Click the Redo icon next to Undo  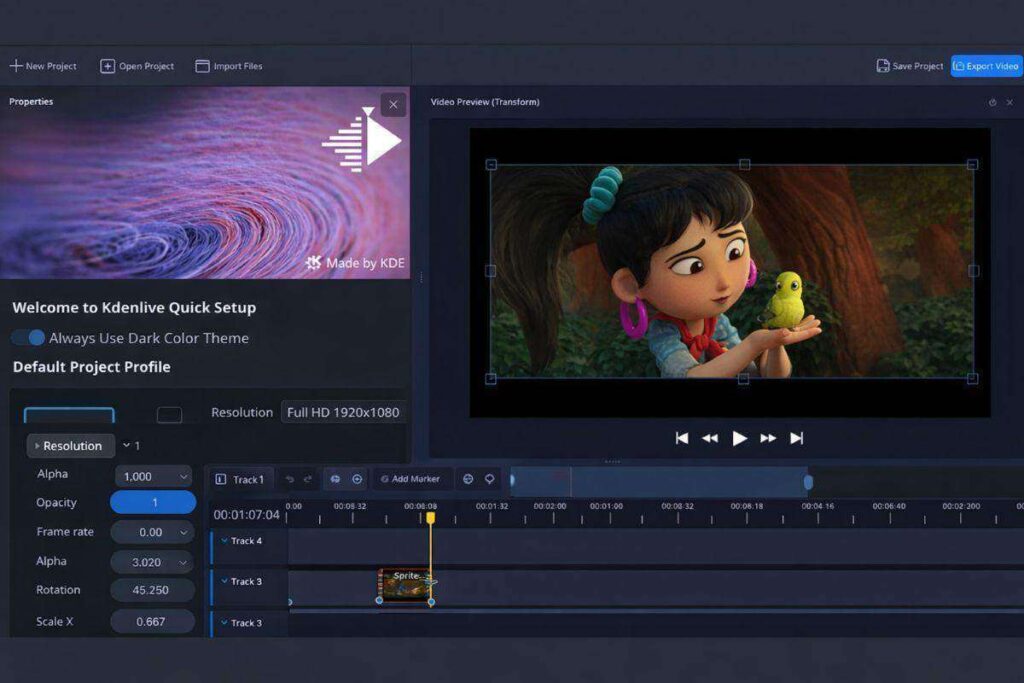click(x=308, y=479)
